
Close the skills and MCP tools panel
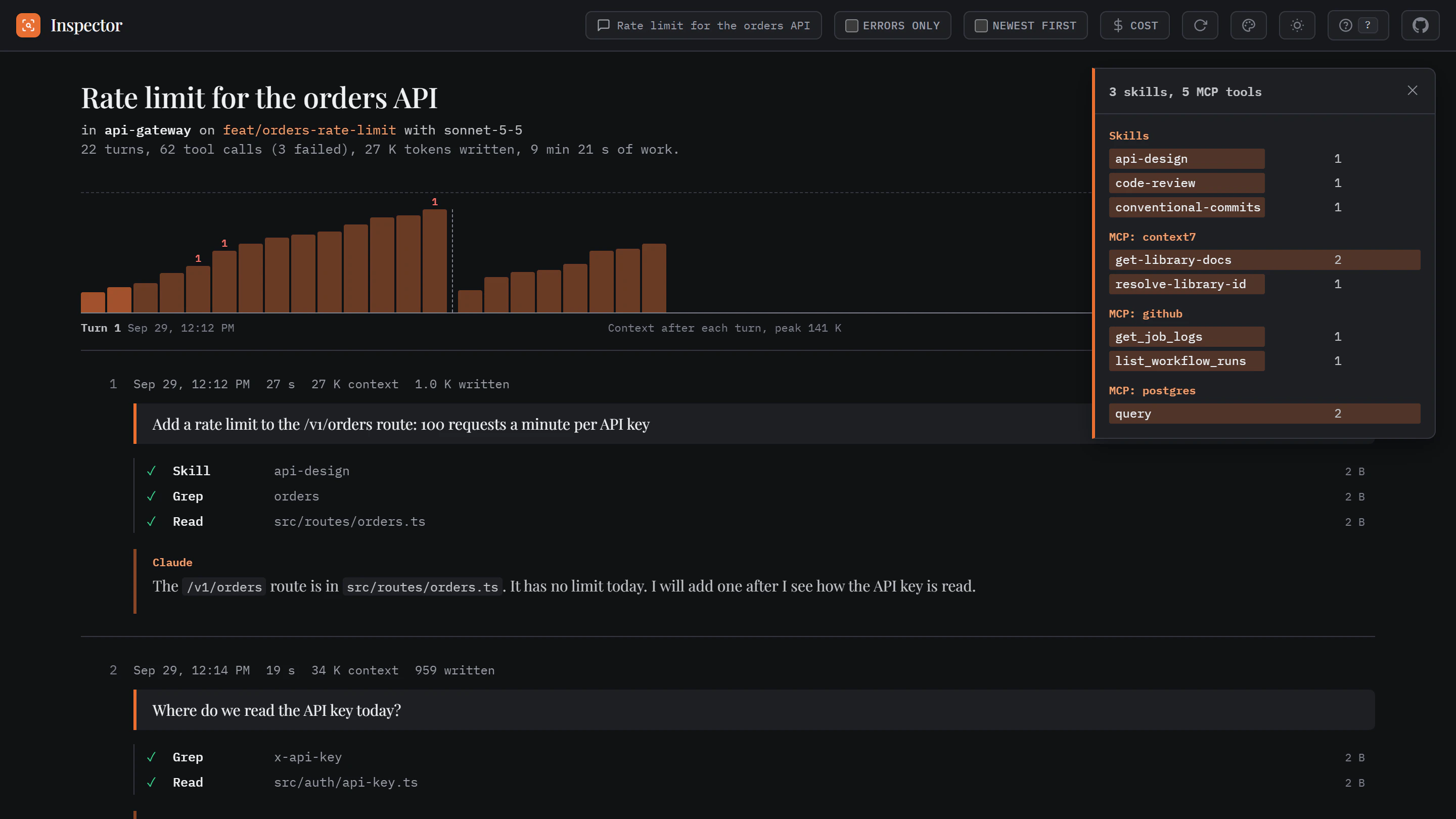pyautogui.click(x=1413, y=90)
